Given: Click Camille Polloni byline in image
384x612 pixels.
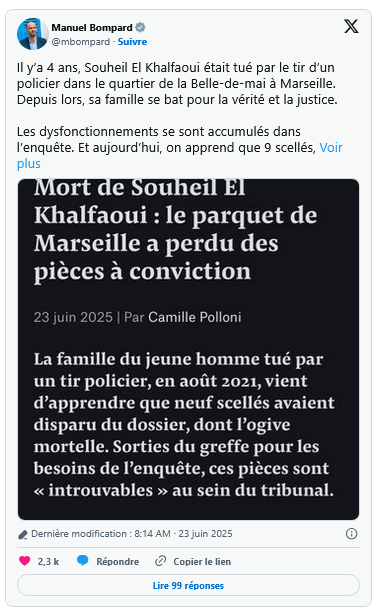Looking at the screenshot, I should click(195, 317).
